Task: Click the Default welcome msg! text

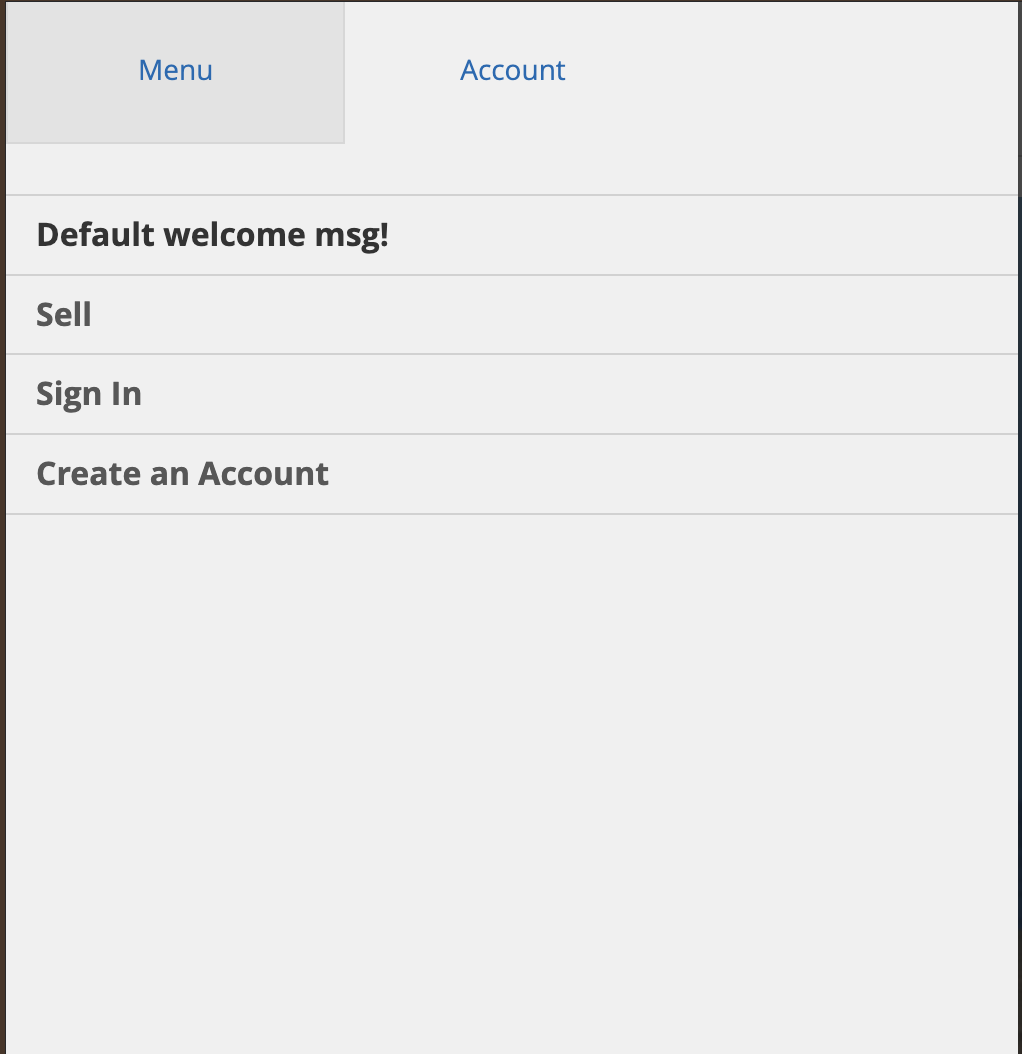Action: (x=212, y=235)
